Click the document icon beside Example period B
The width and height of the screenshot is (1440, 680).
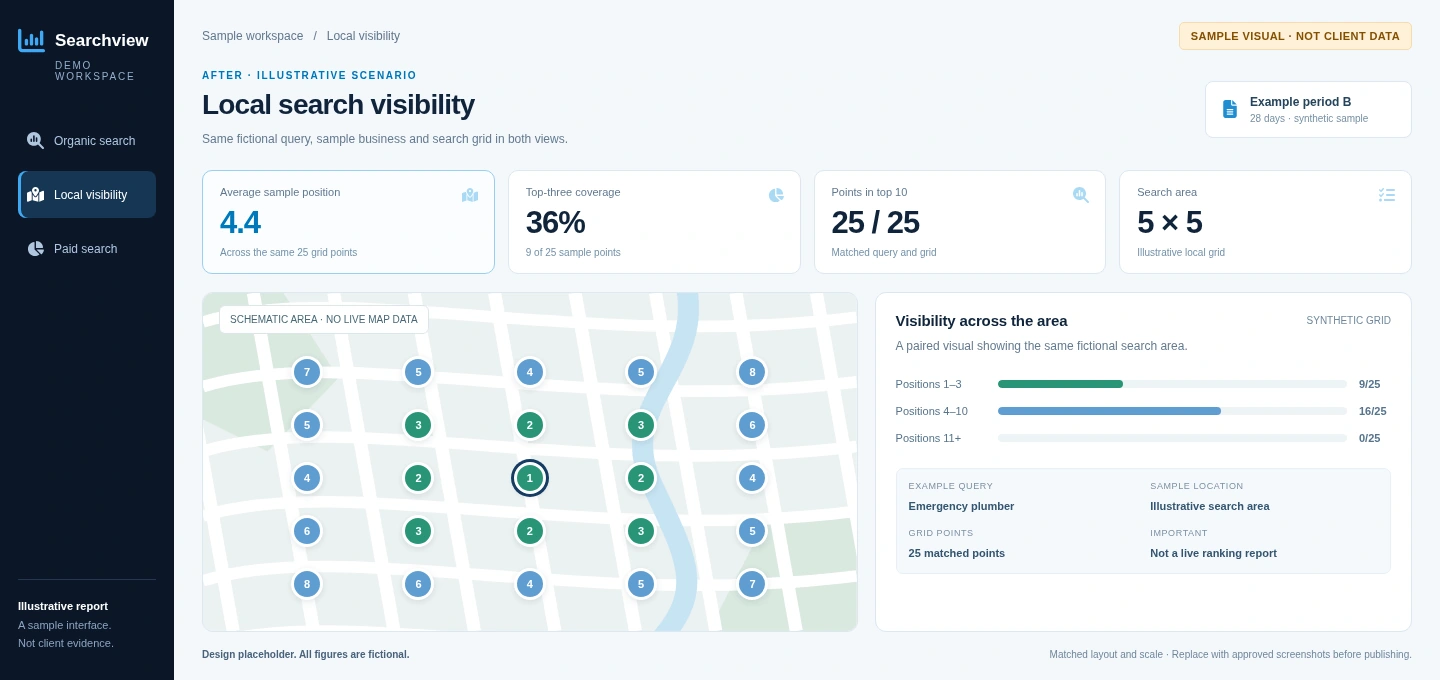pos(1230,109)
